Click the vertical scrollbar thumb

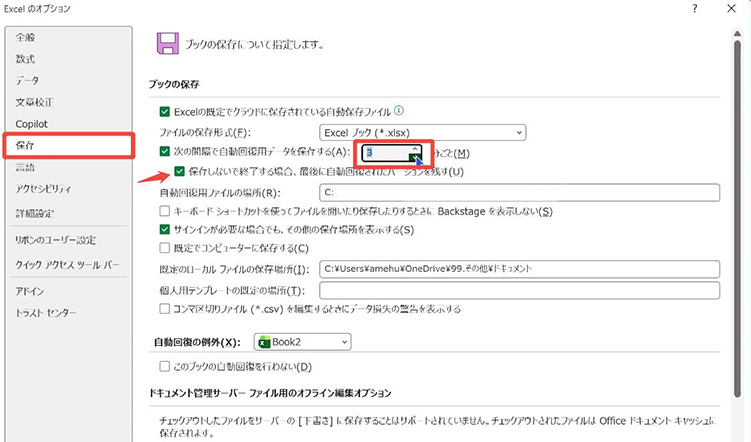pyautogui.click(x=737, y=218)
